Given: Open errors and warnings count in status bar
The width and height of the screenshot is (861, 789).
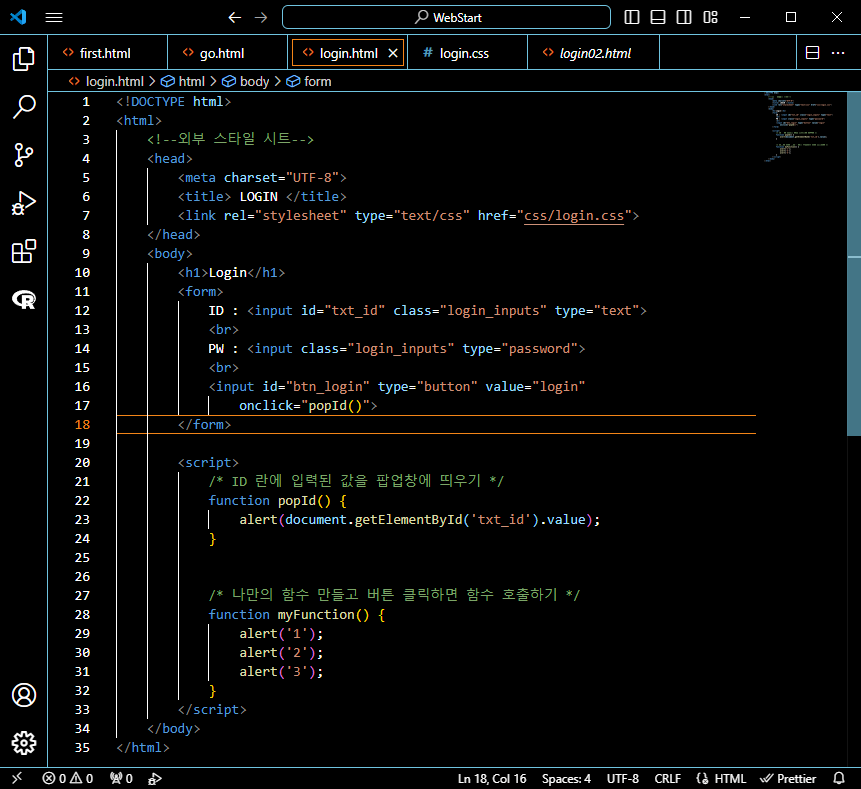Looking at the screenshot, I should 68,778.
